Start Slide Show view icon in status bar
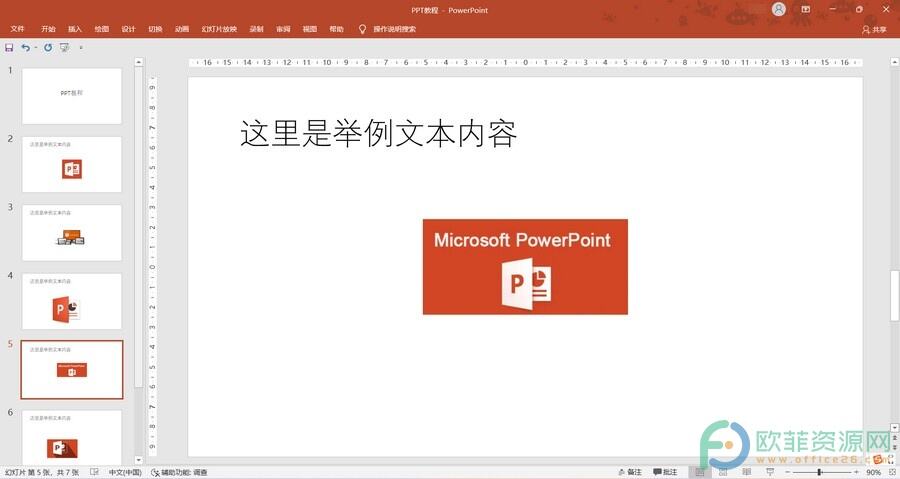 [x=770, y=472]
